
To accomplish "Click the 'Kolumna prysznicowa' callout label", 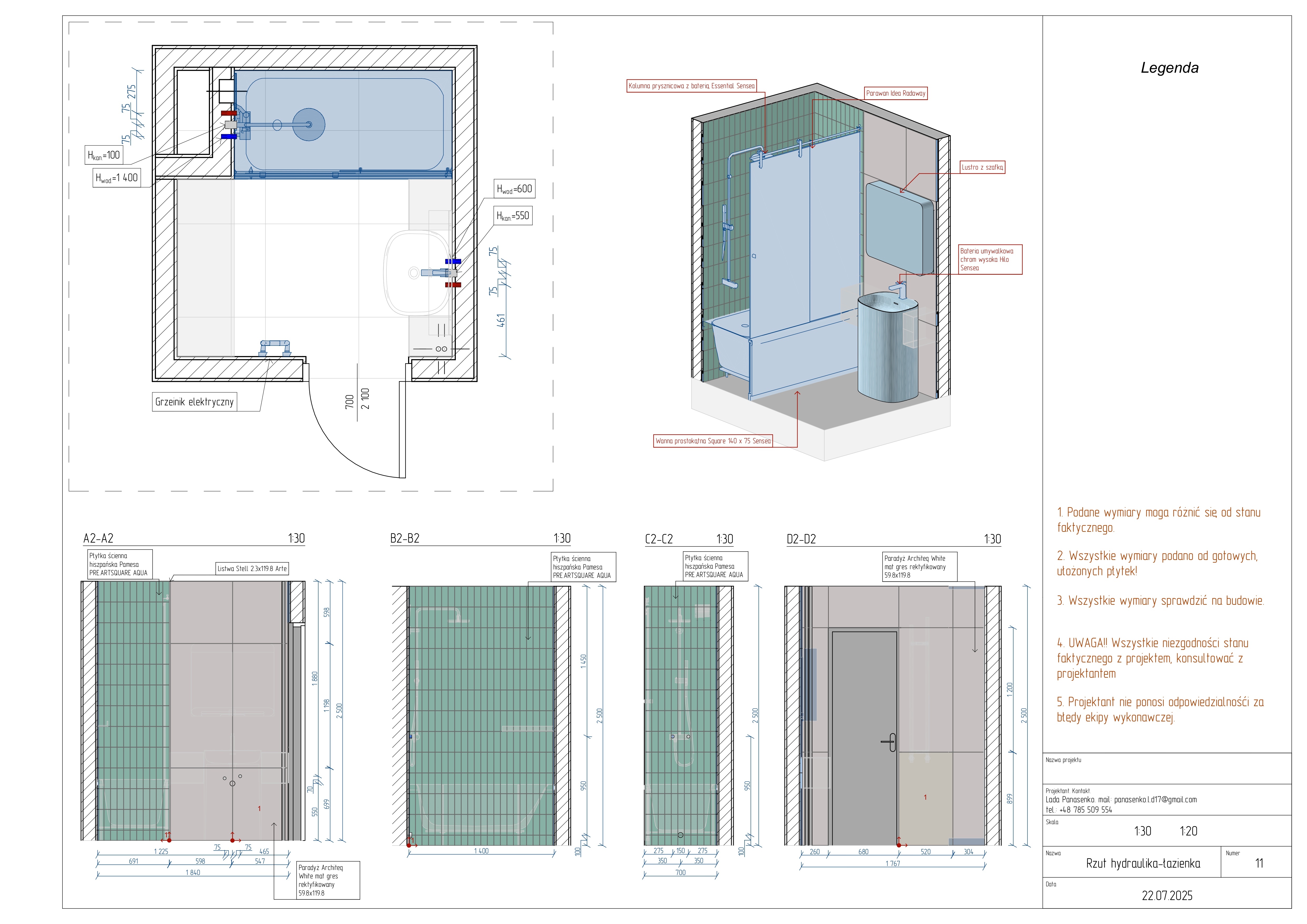I will pyautogui.click(x=691, y=86).
